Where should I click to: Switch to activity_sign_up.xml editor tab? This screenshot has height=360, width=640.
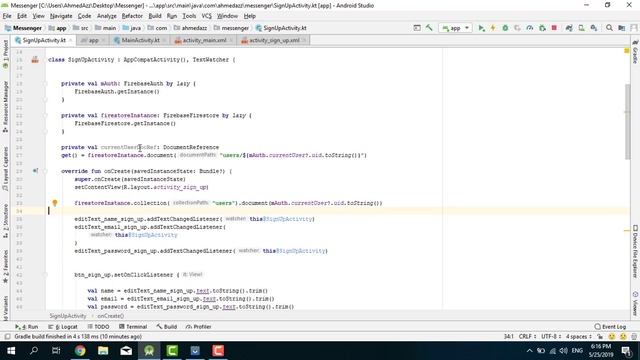coord(274,40)
